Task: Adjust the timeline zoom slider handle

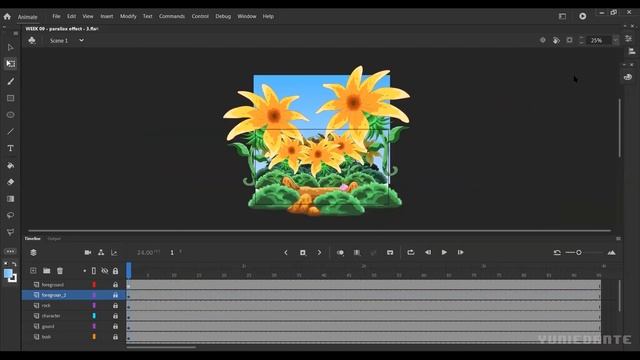Action: coord(579,253)
